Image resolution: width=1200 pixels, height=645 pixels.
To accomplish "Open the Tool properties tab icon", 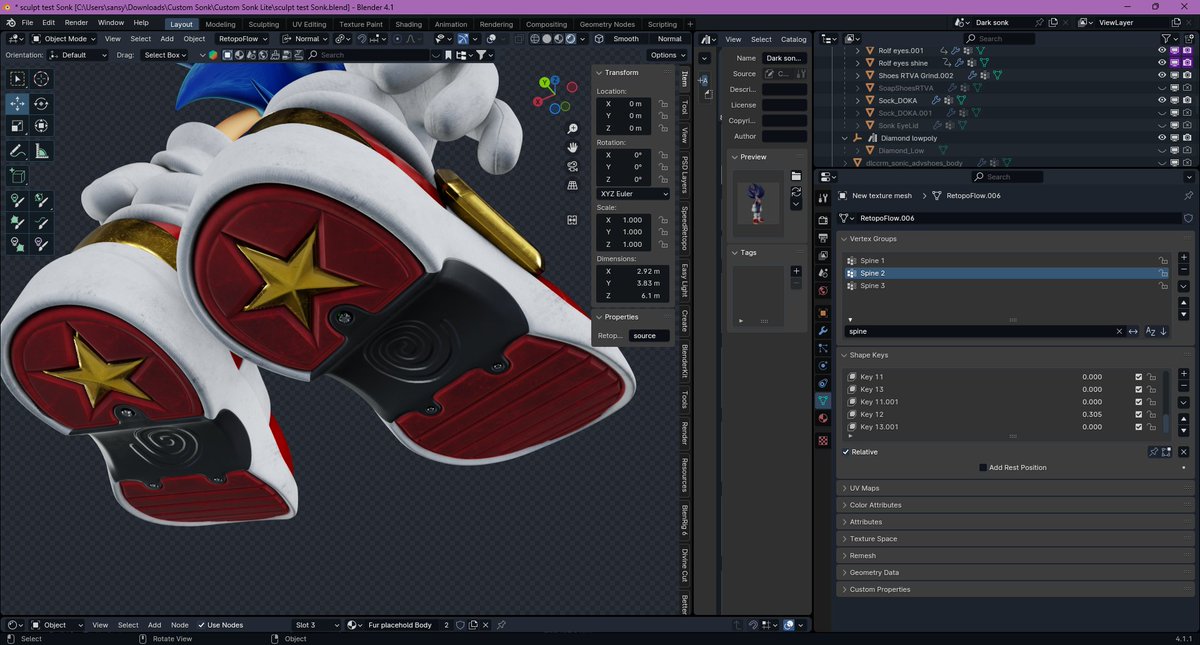I will (x=823, y=200).
